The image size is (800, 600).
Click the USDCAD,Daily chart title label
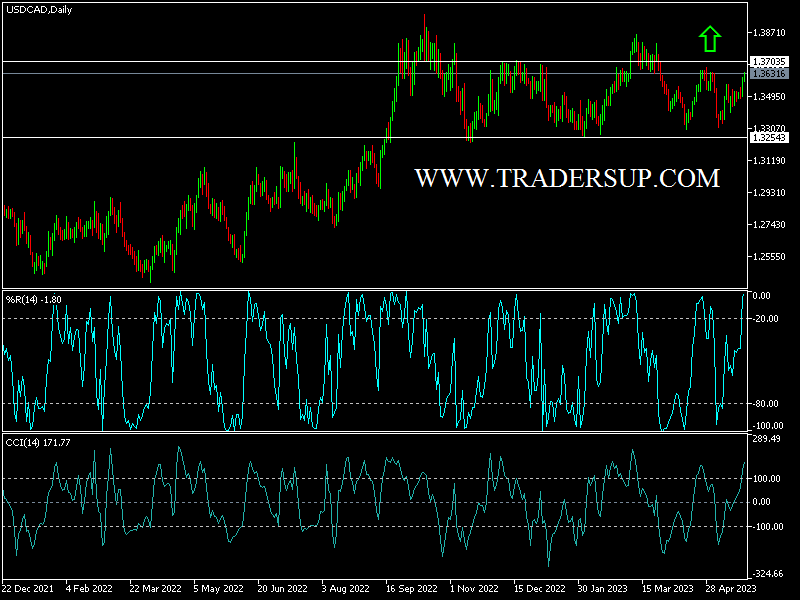39,10
